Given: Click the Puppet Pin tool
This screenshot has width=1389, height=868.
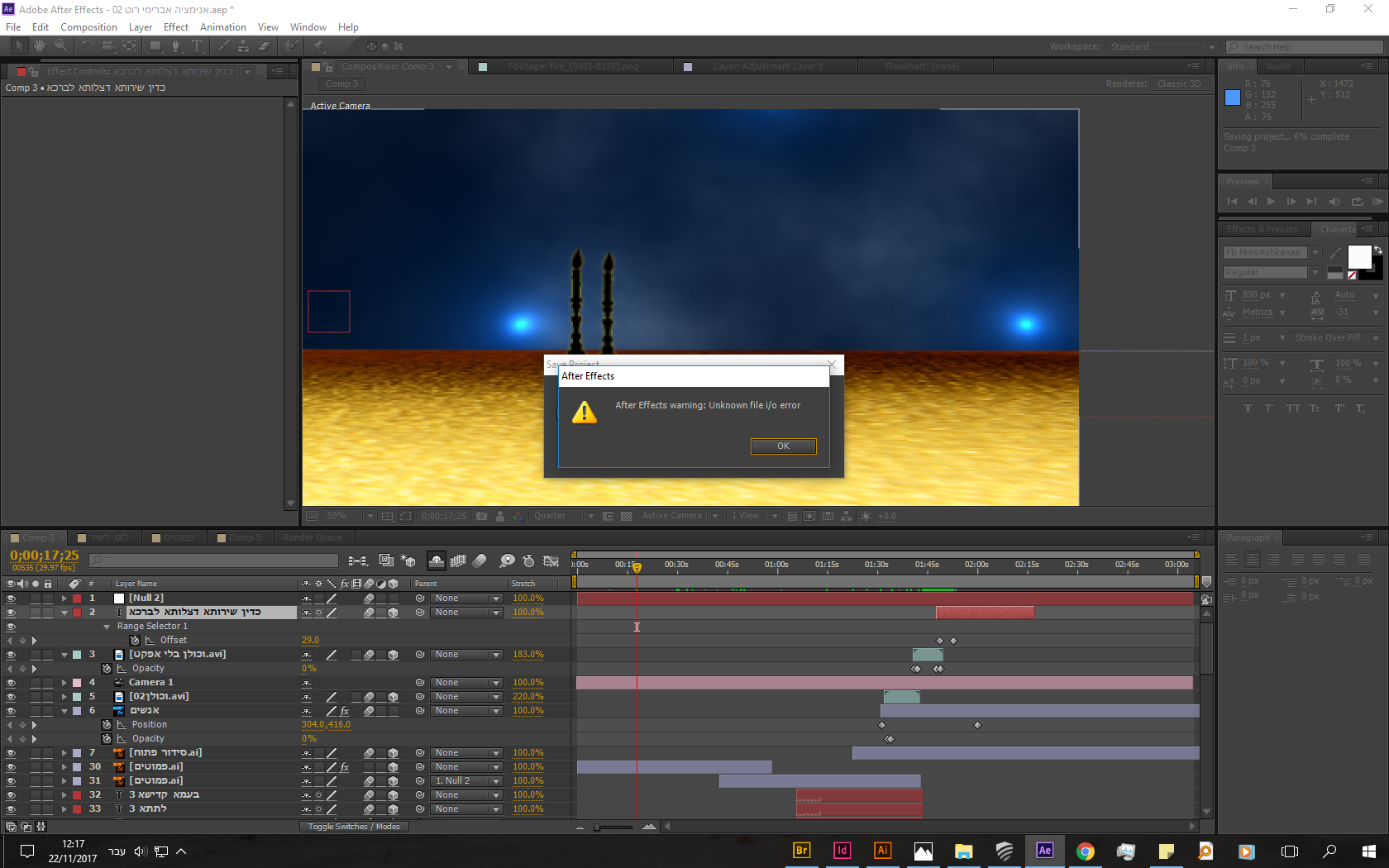Looking at the screenshot, I should (x=318, y=46).
